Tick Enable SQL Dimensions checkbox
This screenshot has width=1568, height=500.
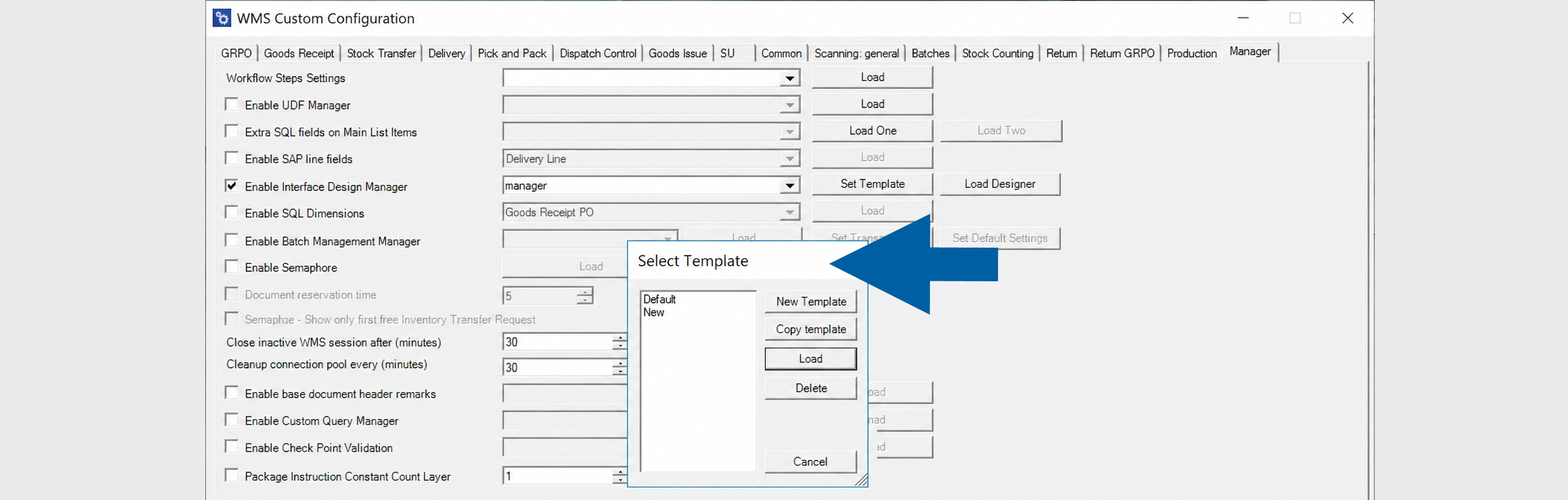pos(231,213)
